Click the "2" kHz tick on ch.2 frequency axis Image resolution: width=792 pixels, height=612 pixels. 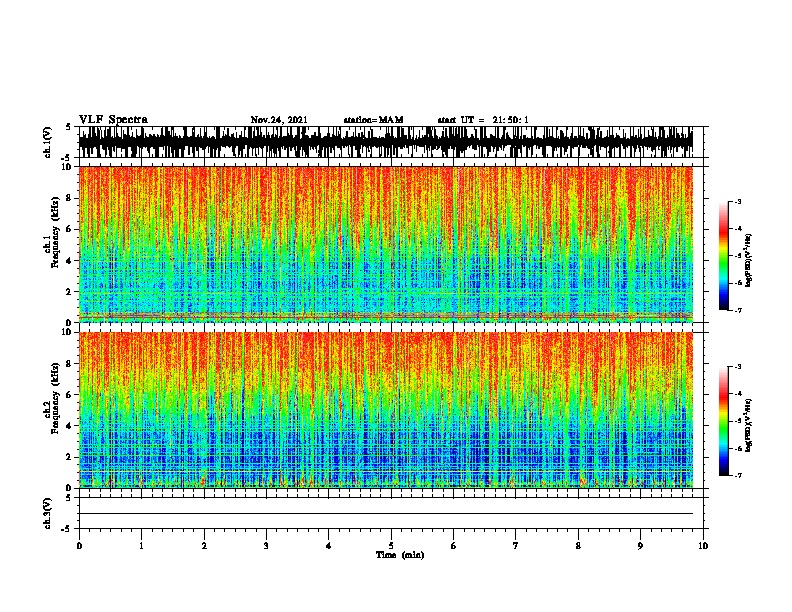tap(70, 457)
